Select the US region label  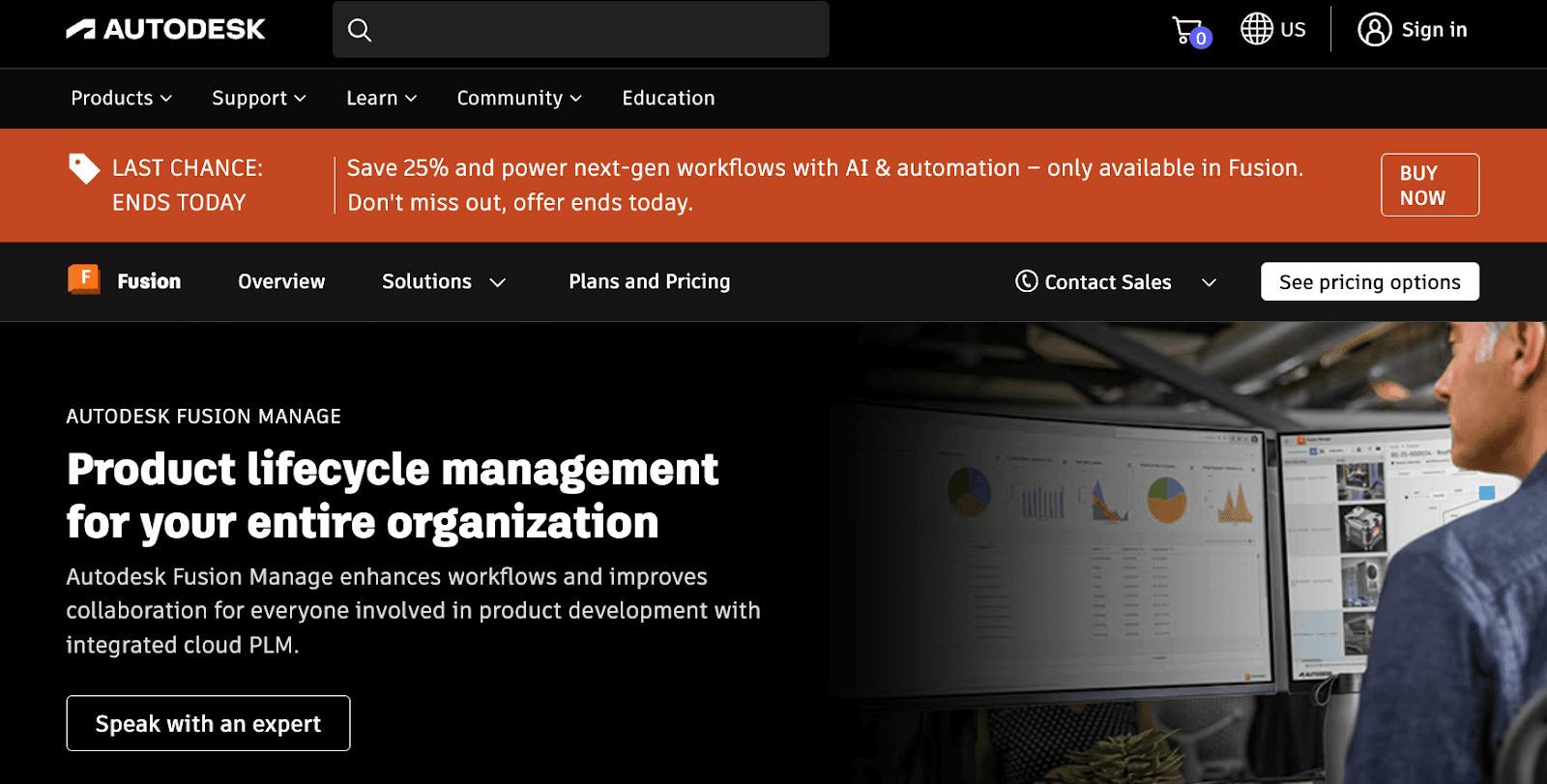click(x=1293, y=30)
